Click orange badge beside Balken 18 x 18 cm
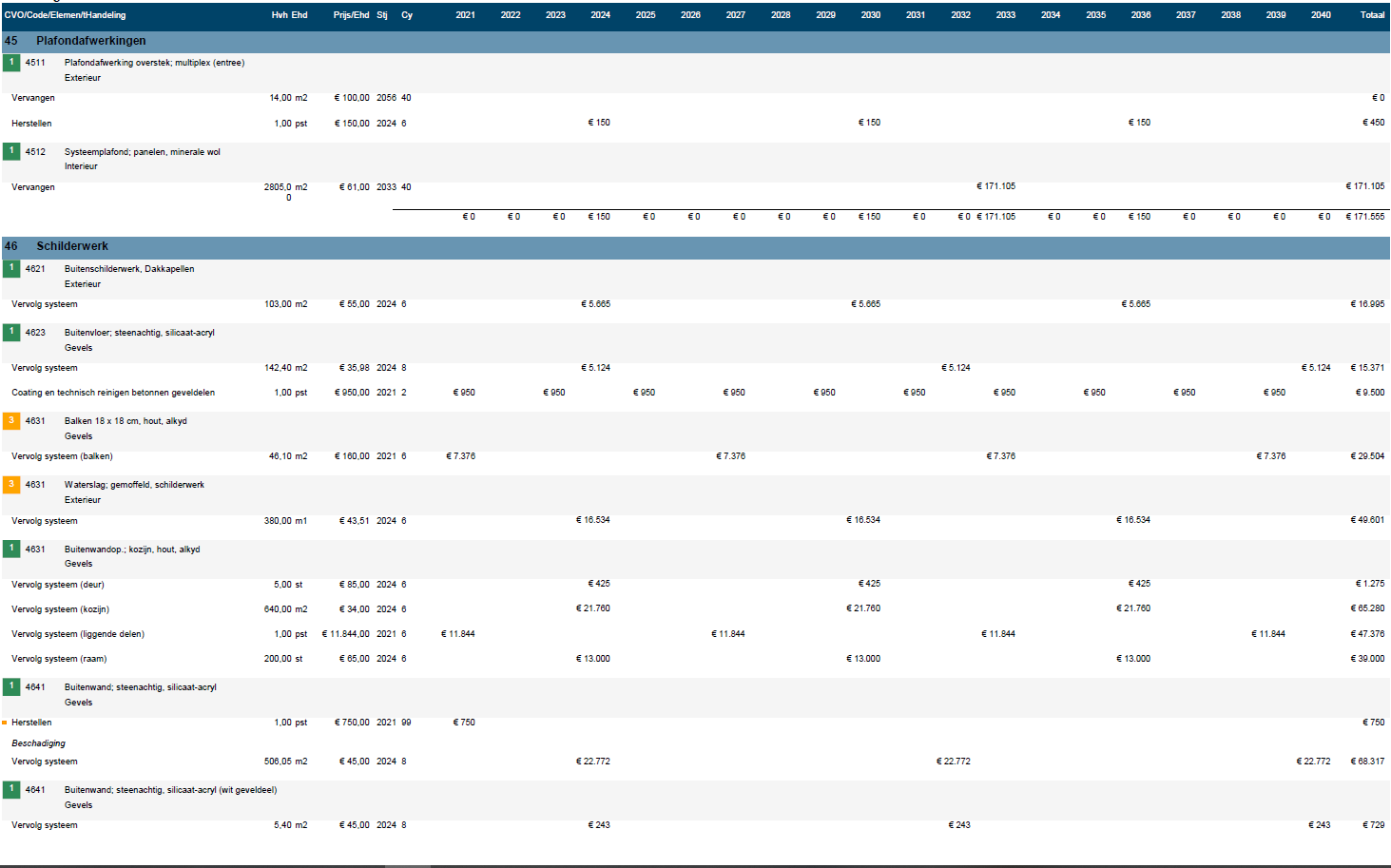Viewport: 1391px width, 868px height. [11, 421]
